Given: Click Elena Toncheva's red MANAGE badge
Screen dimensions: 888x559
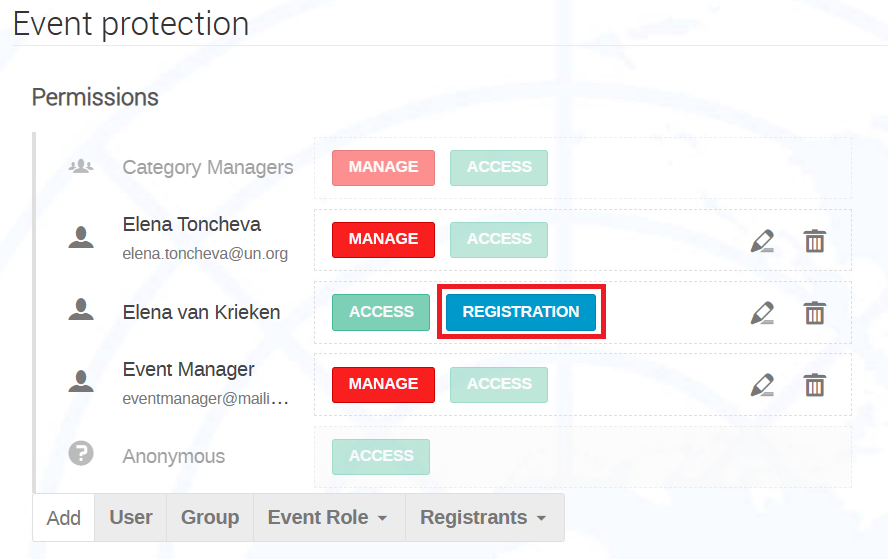Looking at the screenshot, I should tap(383, 240).
